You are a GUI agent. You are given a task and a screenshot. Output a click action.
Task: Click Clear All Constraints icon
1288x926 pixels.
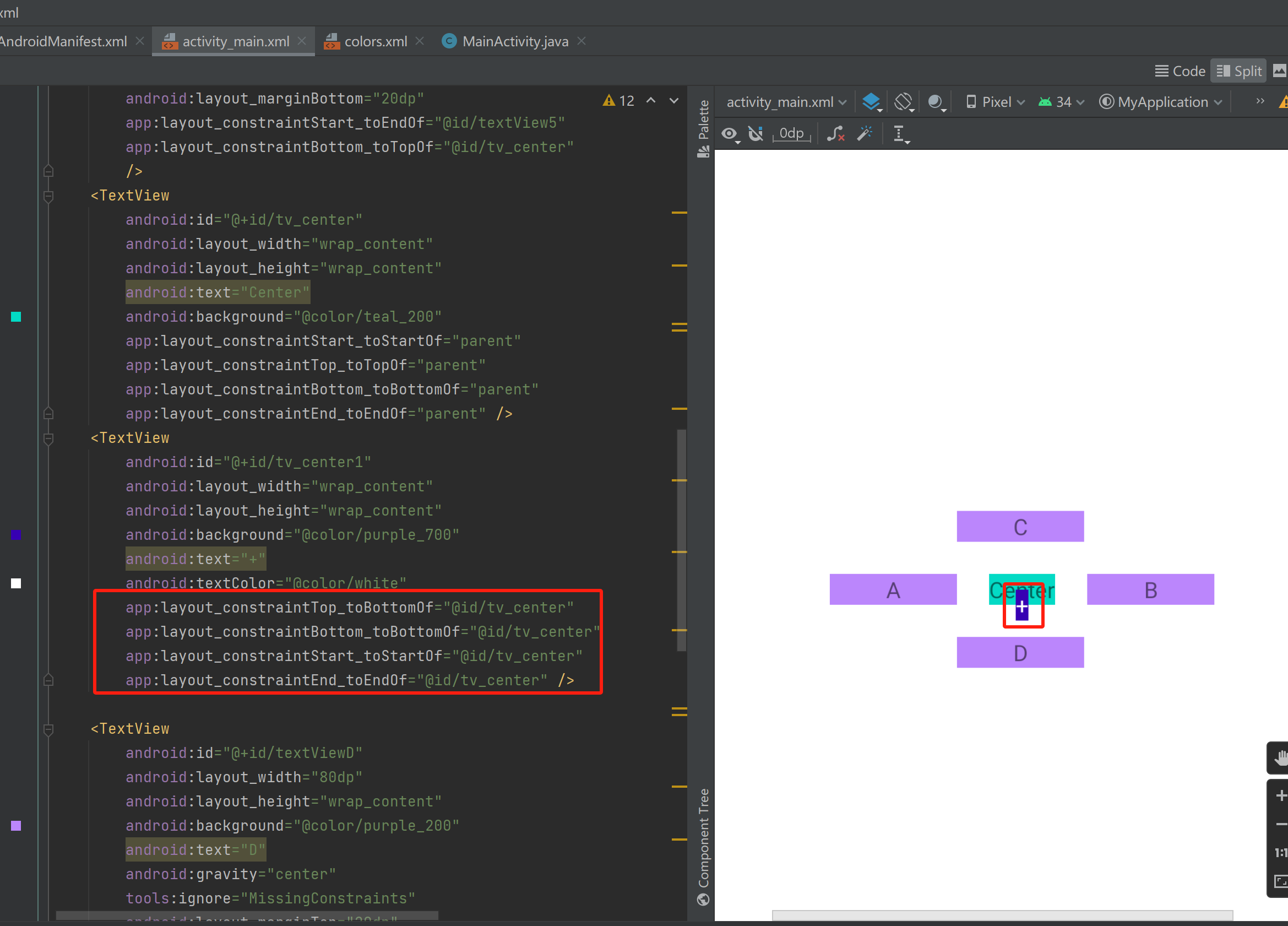835,134
